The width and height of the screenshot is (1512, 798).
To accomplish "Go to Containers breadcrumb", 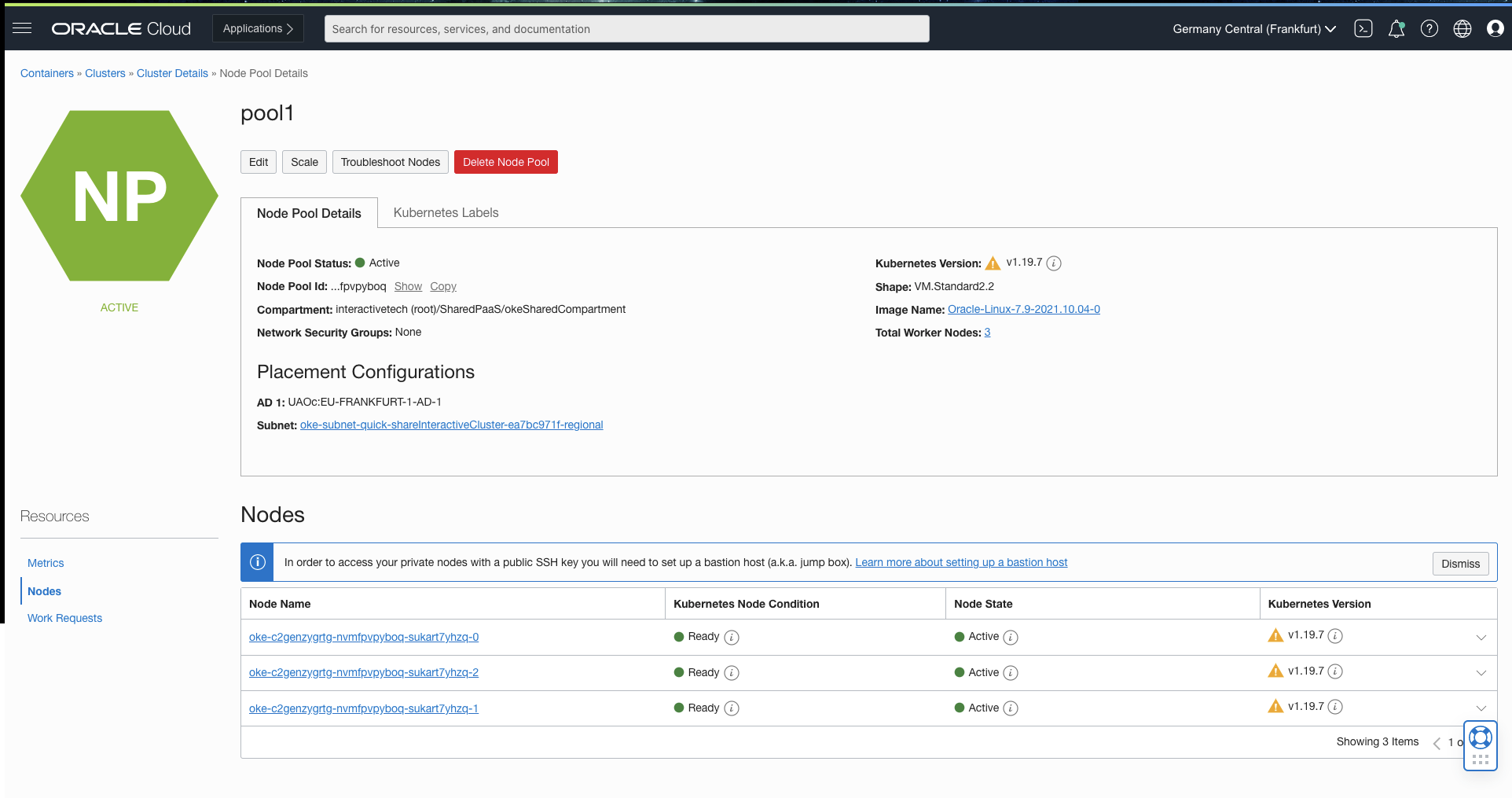I will point(47,73).
